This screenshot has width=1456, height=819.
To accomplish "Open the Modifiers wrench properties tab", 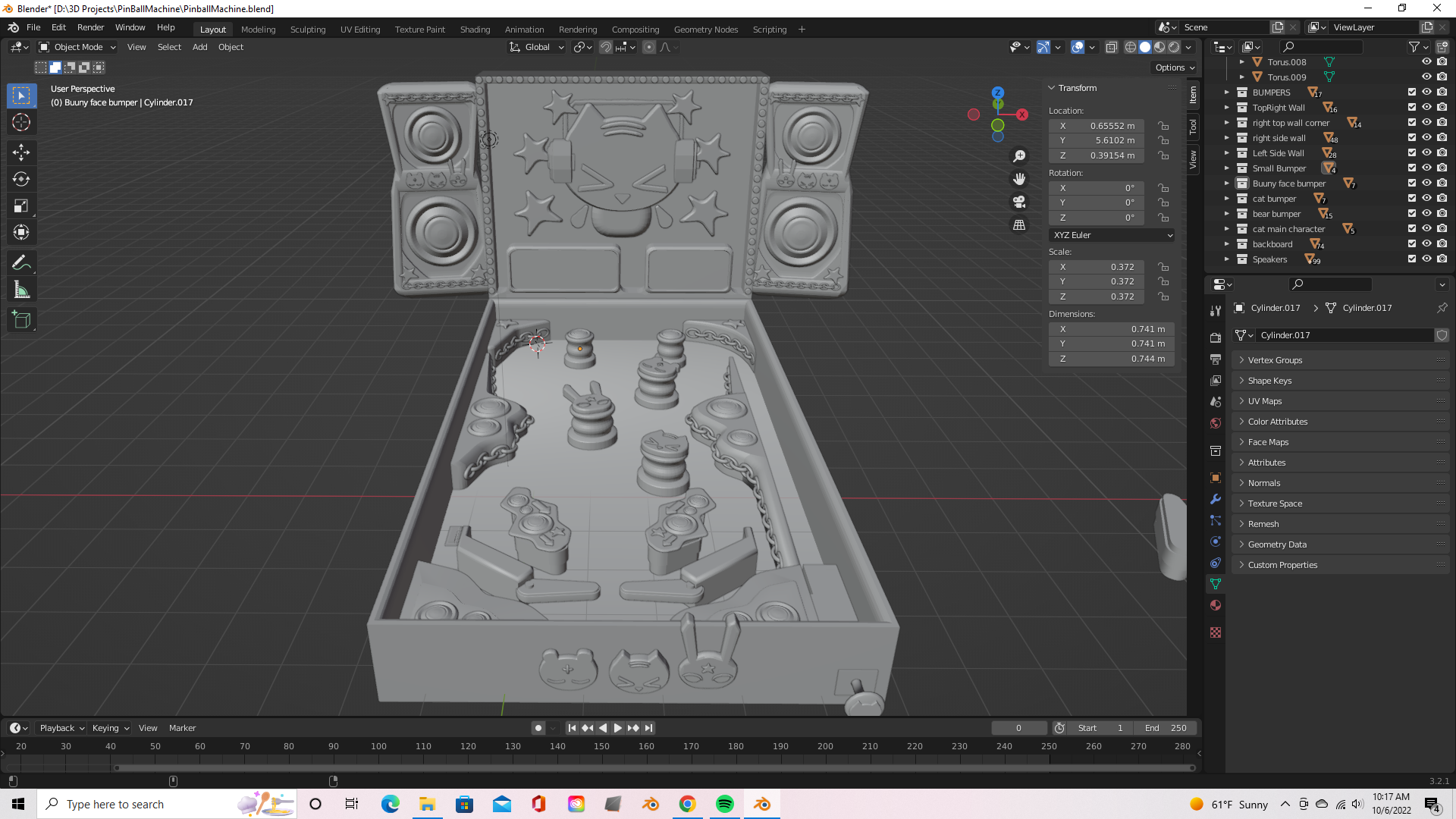I will tap(1216, 499).
